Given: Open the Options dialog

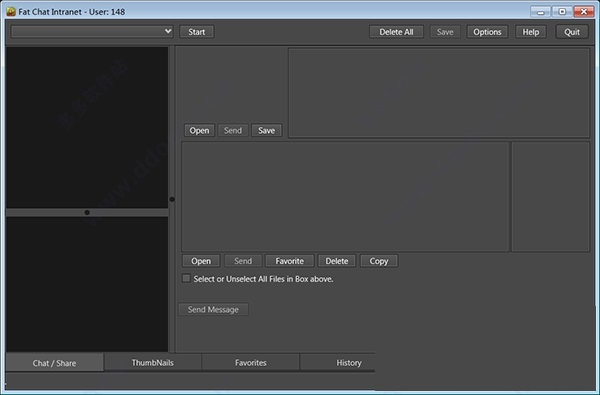Looking at the screenshot, I should pos(487,32).
